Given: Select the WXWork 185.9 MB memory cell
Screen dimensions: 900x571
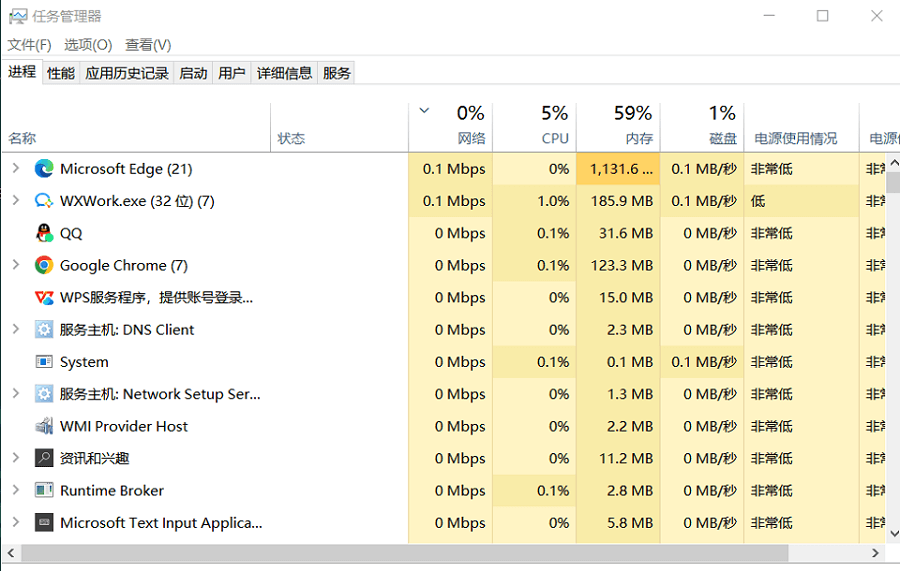Looking at the screenshot, I should [618, 201].
